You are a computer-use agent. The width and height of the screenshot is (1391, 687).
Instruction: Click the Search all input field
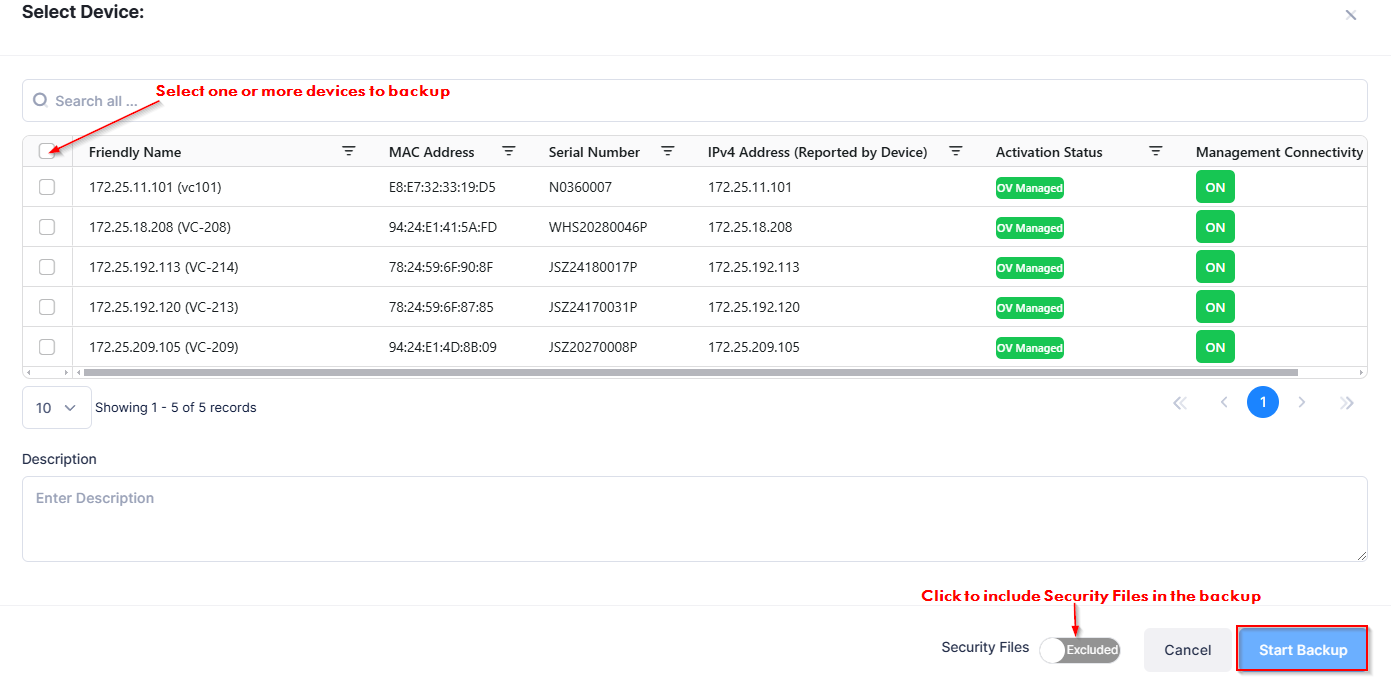[700, 101]
